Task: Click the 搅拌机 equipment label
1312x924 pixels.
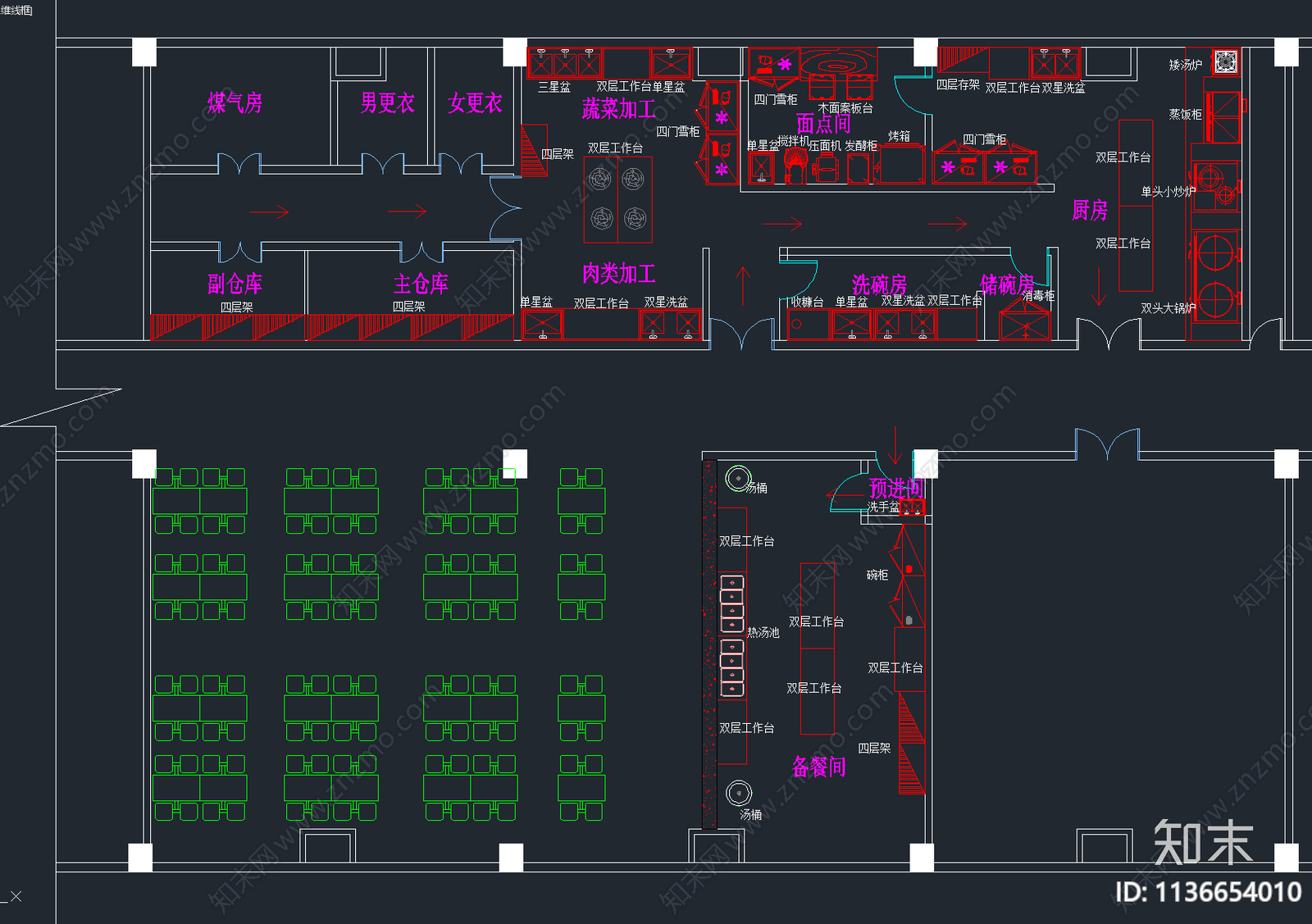Action: 793,141
